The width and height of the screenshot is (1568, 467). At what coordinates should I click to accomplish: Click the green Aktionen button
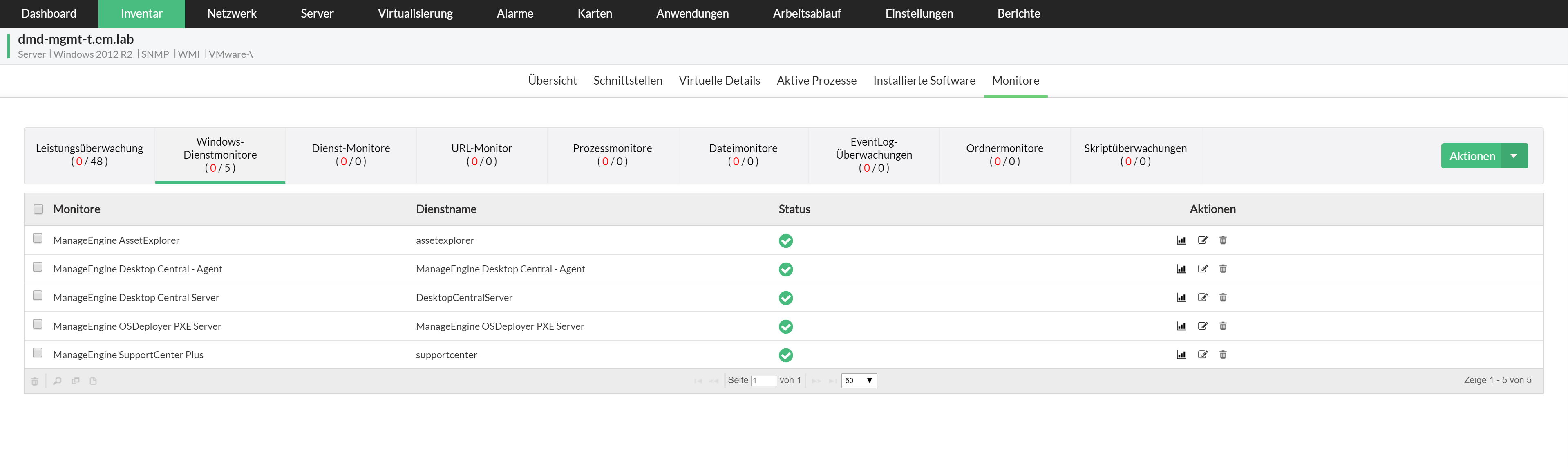pos(1471,156)
